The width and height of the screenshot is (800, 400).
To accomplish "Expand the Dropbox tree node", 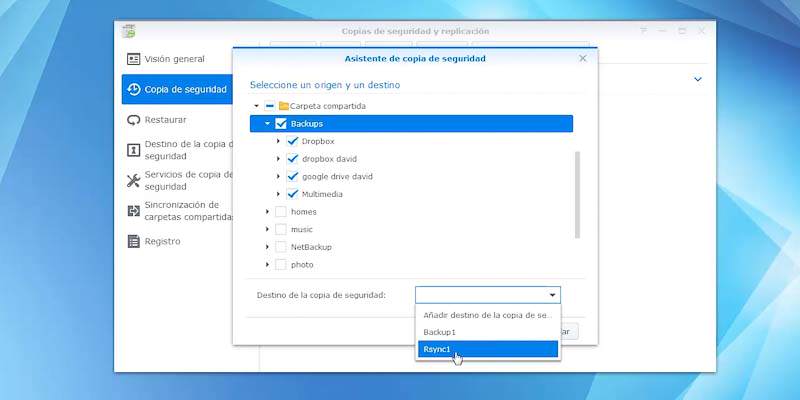I will pos(279,141).
